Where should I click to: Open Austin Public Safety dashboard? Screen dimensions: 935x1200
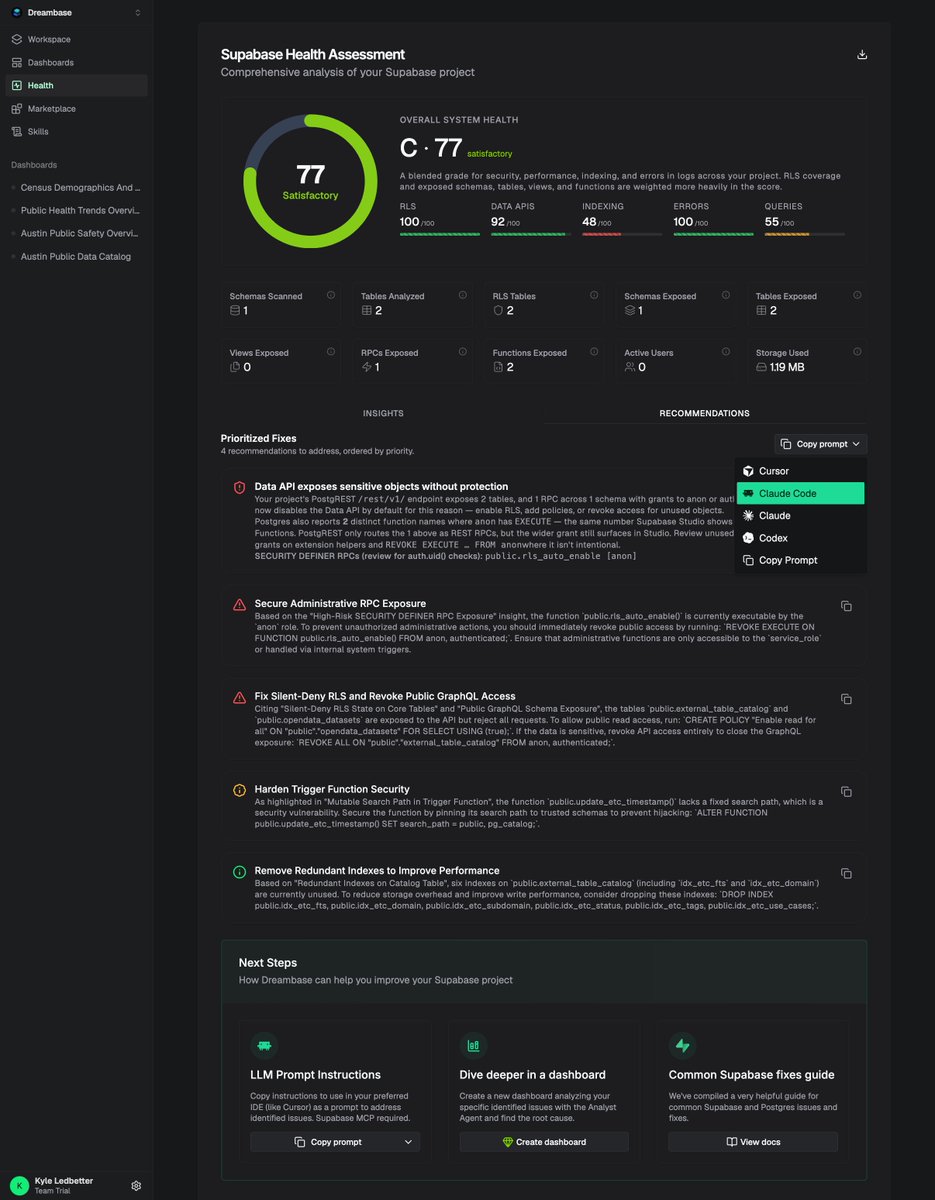(80, 233)
